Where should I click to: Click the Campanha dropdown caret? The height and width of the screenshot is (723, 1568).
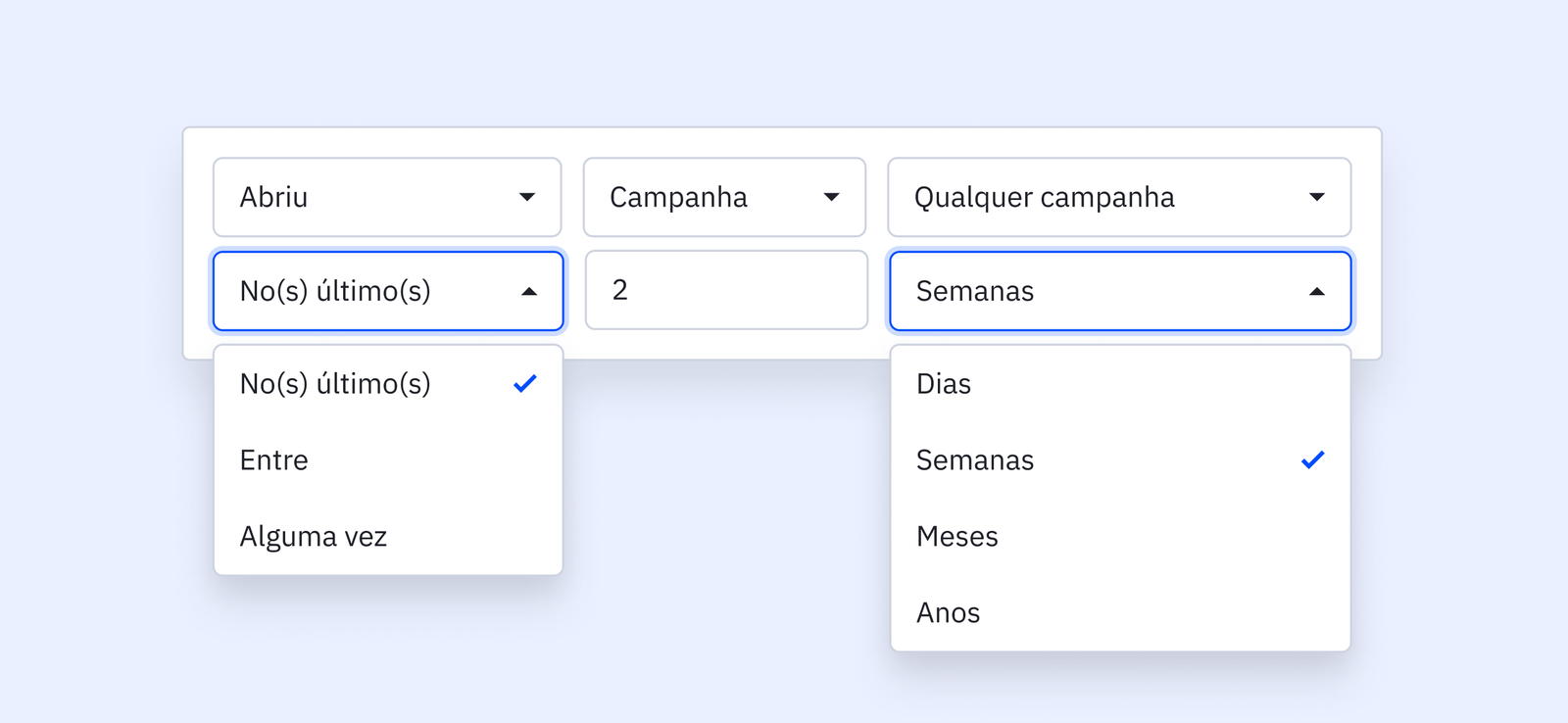(831, 197)
